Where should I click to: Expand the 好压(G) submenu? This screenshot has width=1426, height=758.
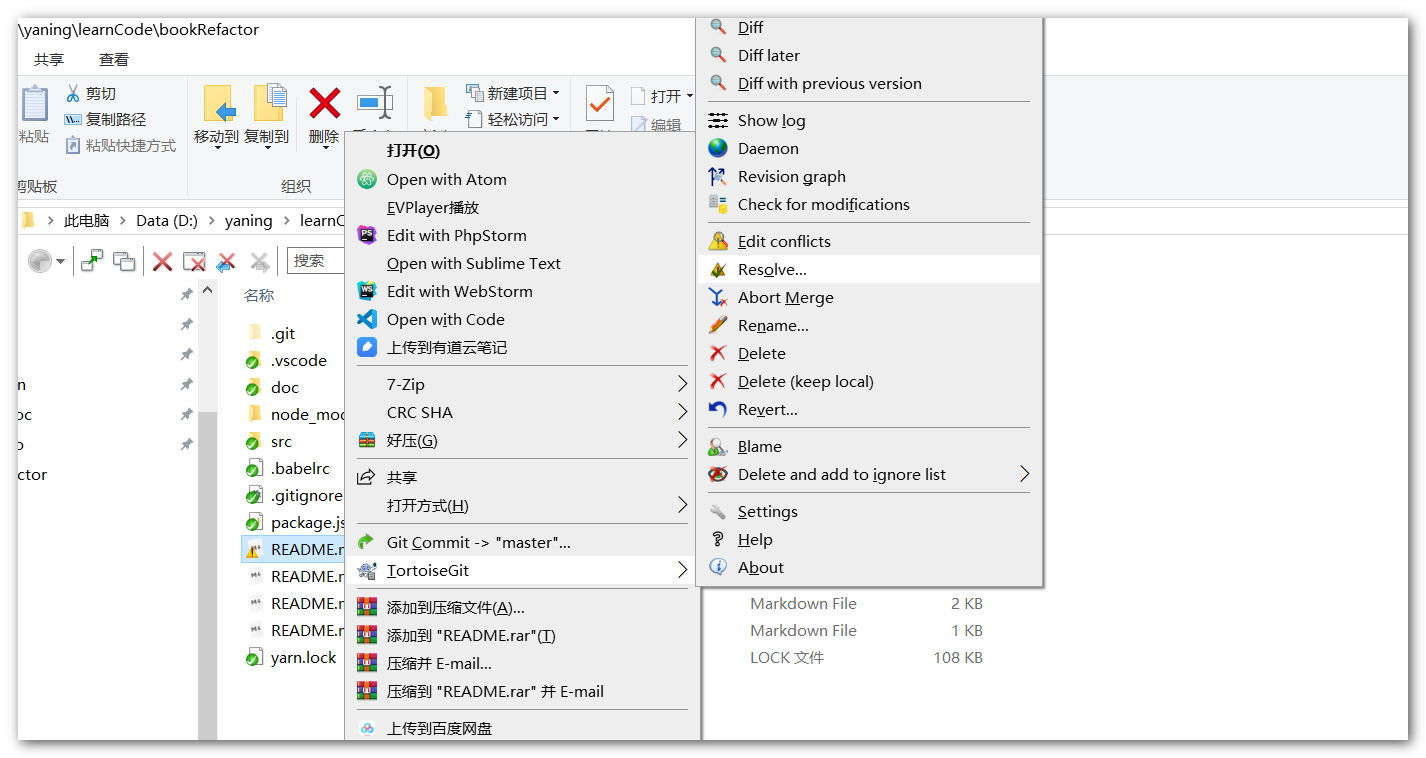[523, 440]
